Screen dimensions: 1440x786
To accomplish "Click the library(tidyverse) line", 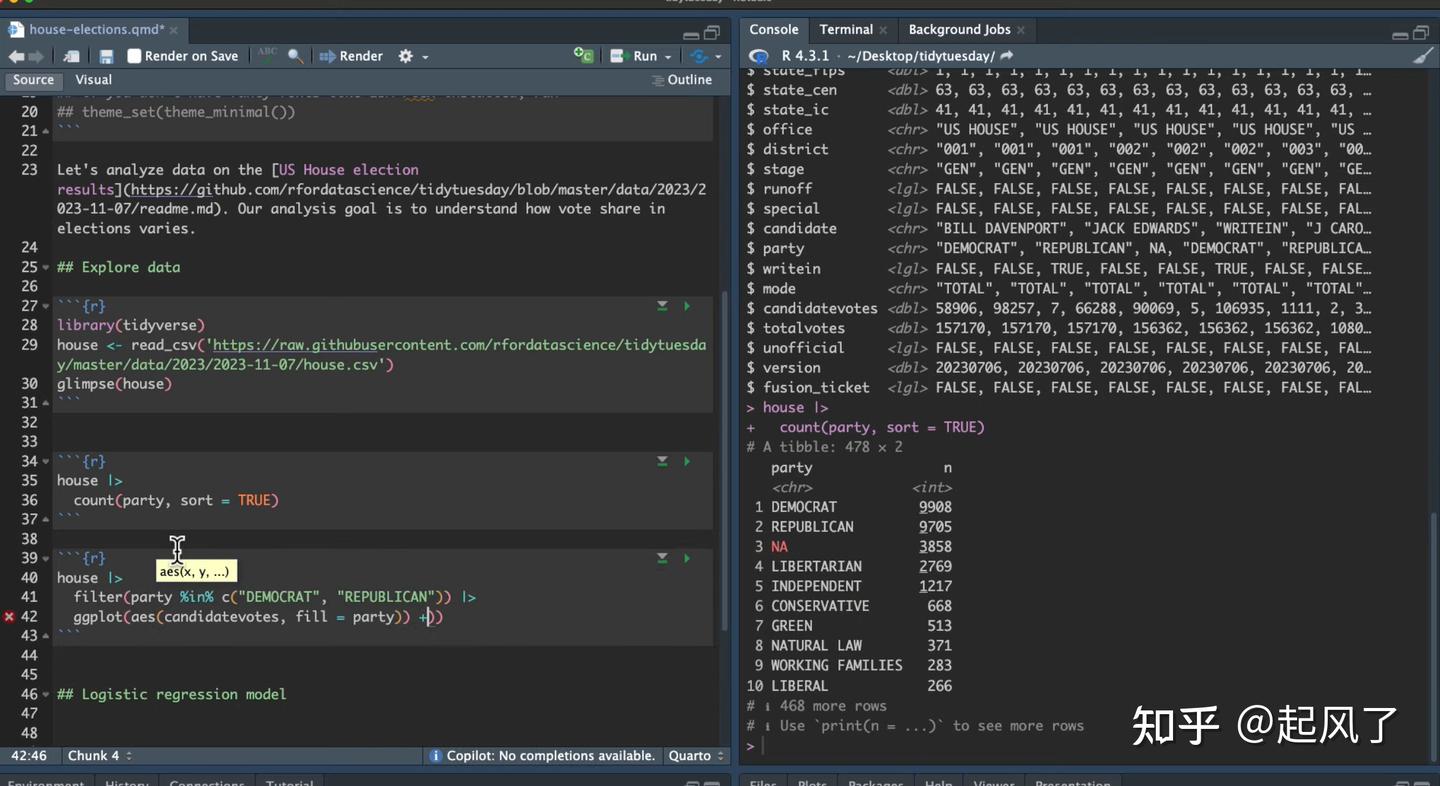I will click(x=131, y=325).
